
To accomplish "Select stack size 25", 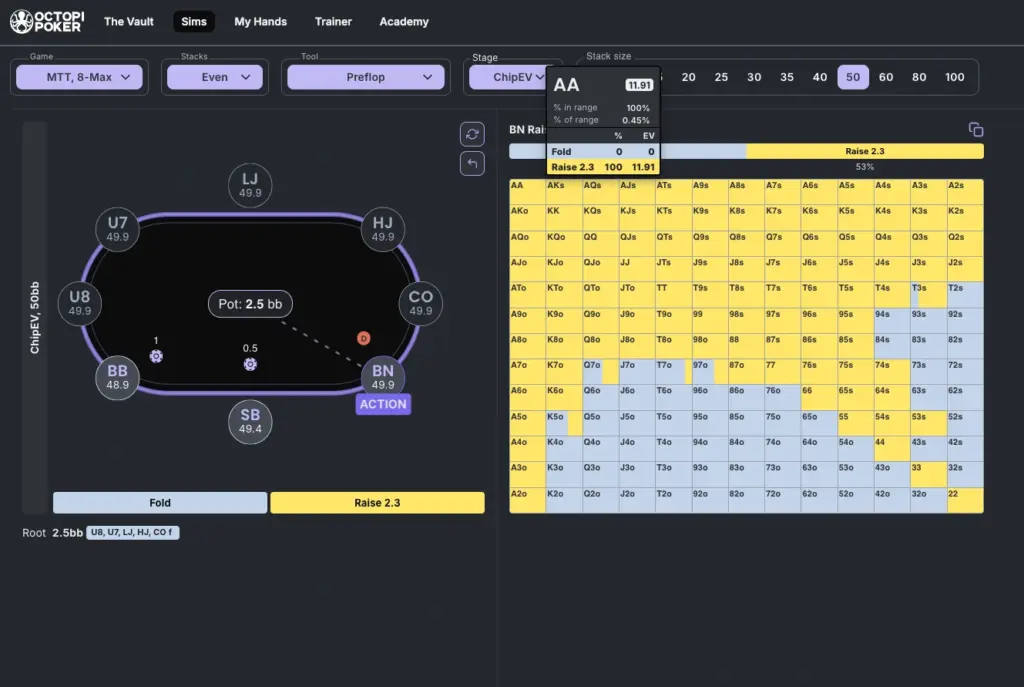I will tap(721, 77).
